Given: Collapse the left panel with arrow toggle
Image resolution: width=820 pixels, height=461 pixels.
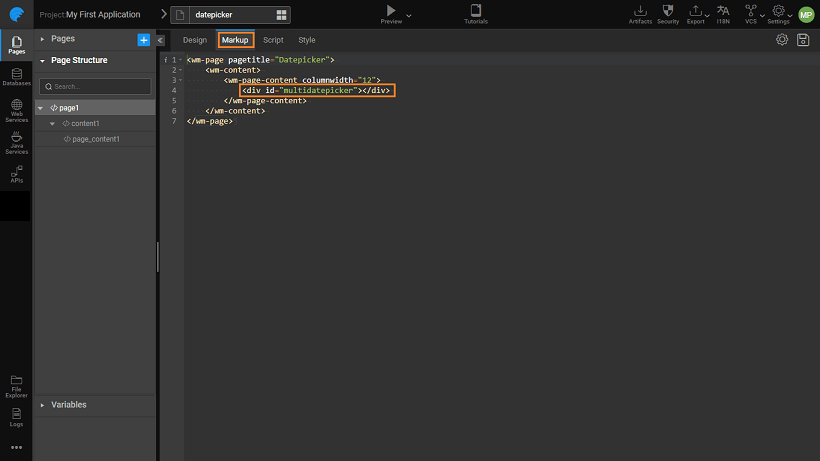Looking at the screenshot, I should tap(161, 40).
